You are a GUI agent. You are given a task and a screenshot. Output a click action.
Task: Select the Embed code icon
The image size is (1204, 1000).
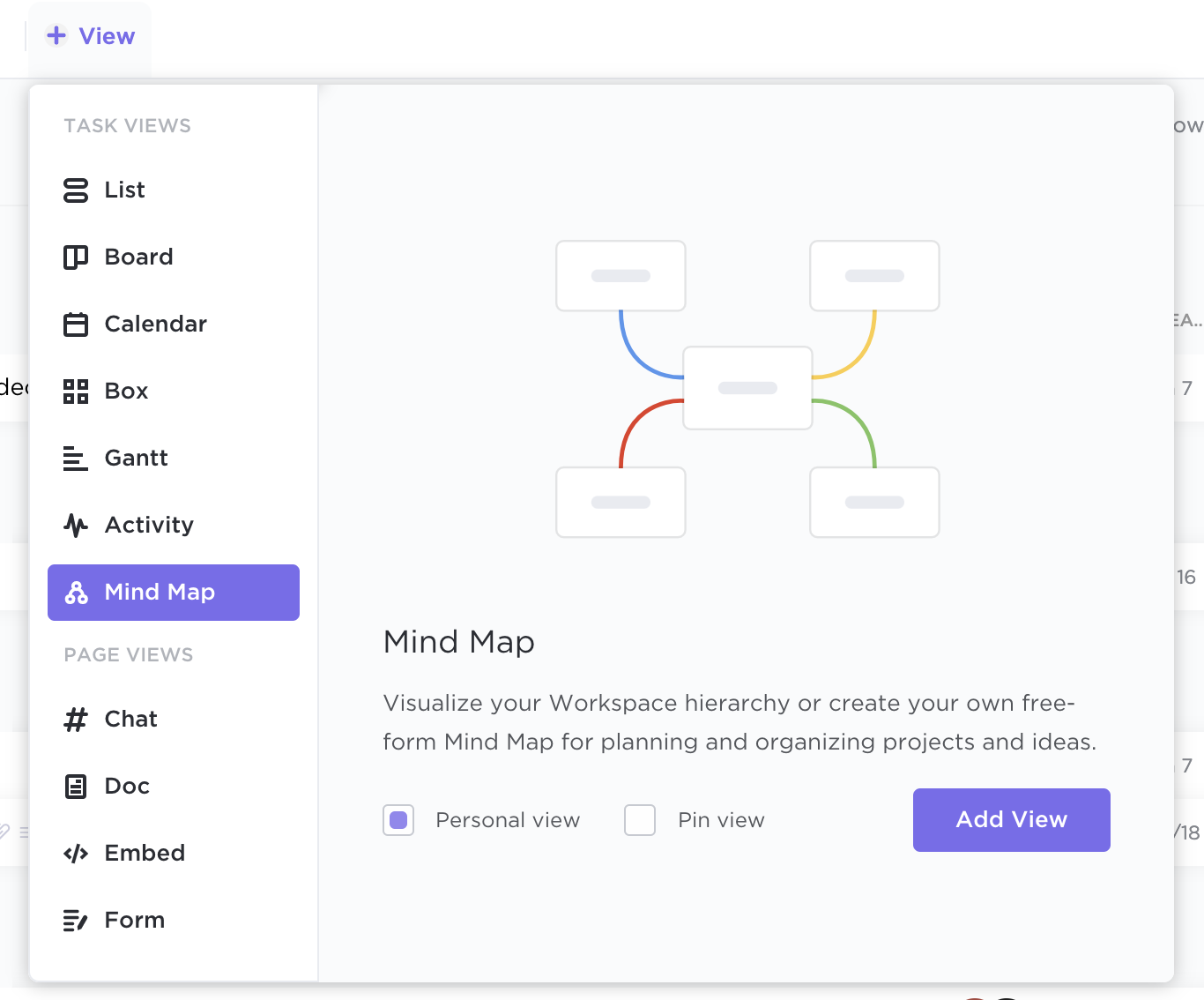(76, 854)
